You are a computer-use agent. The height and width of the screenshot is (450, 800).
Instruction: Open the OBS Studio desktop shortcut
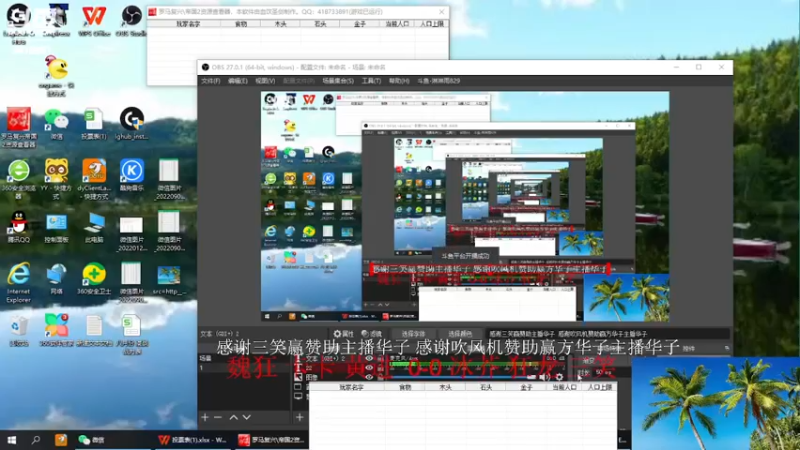(x=131, y=20)
